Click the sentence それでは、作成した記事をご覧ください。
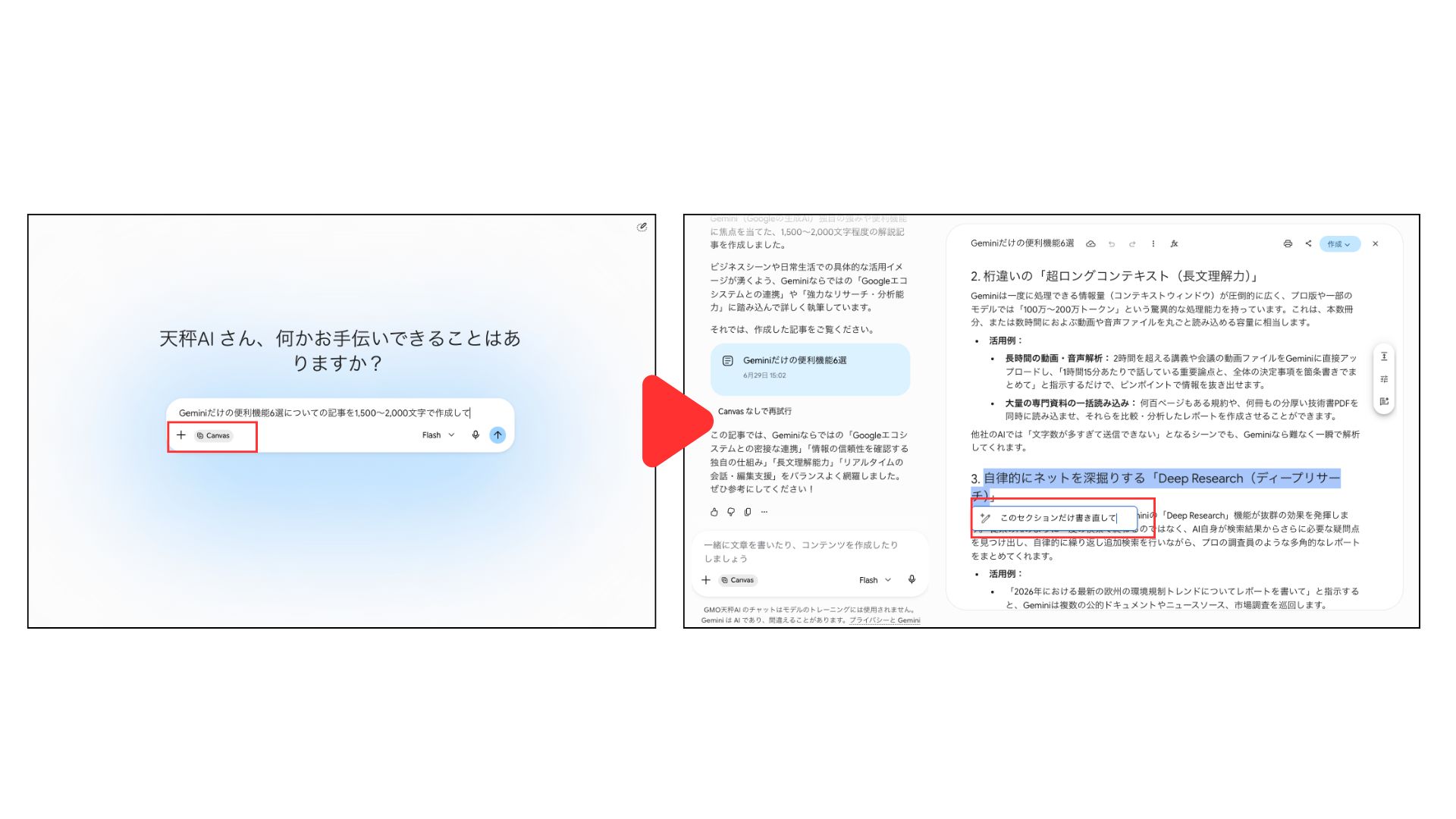The image size is (1456, 819). pos(793,330)
